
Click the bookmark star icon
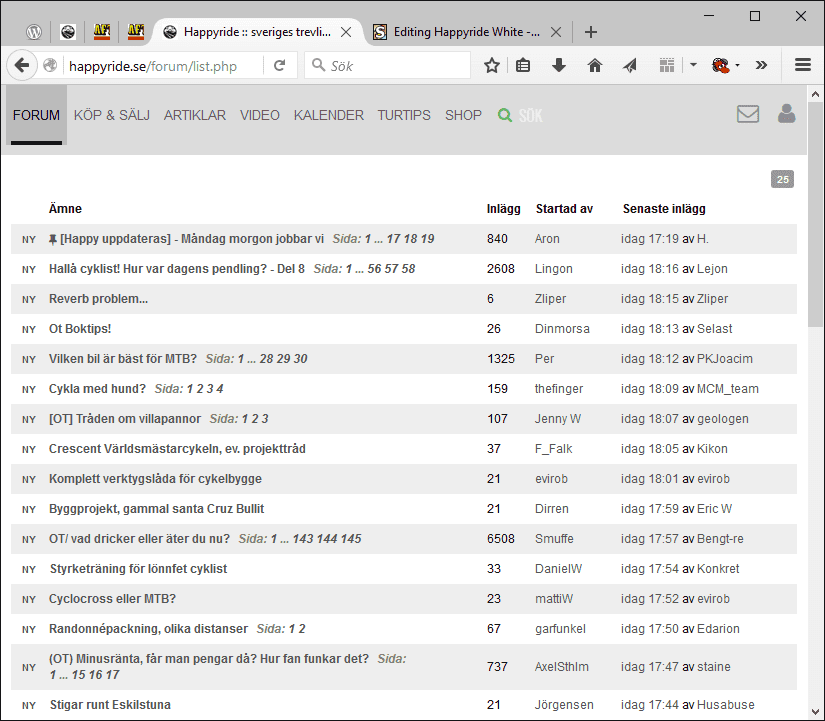pos(491,66)
